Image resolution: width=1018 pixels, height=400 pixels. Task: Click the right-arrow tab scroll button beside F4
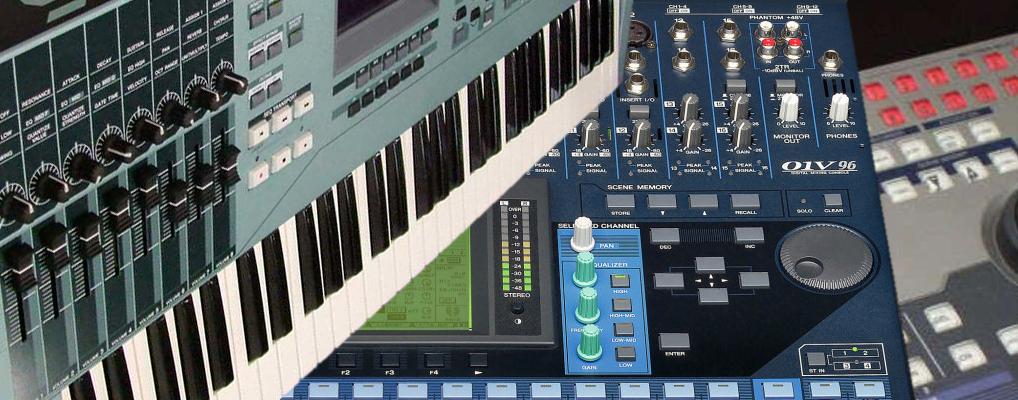[x=478, y=360]
